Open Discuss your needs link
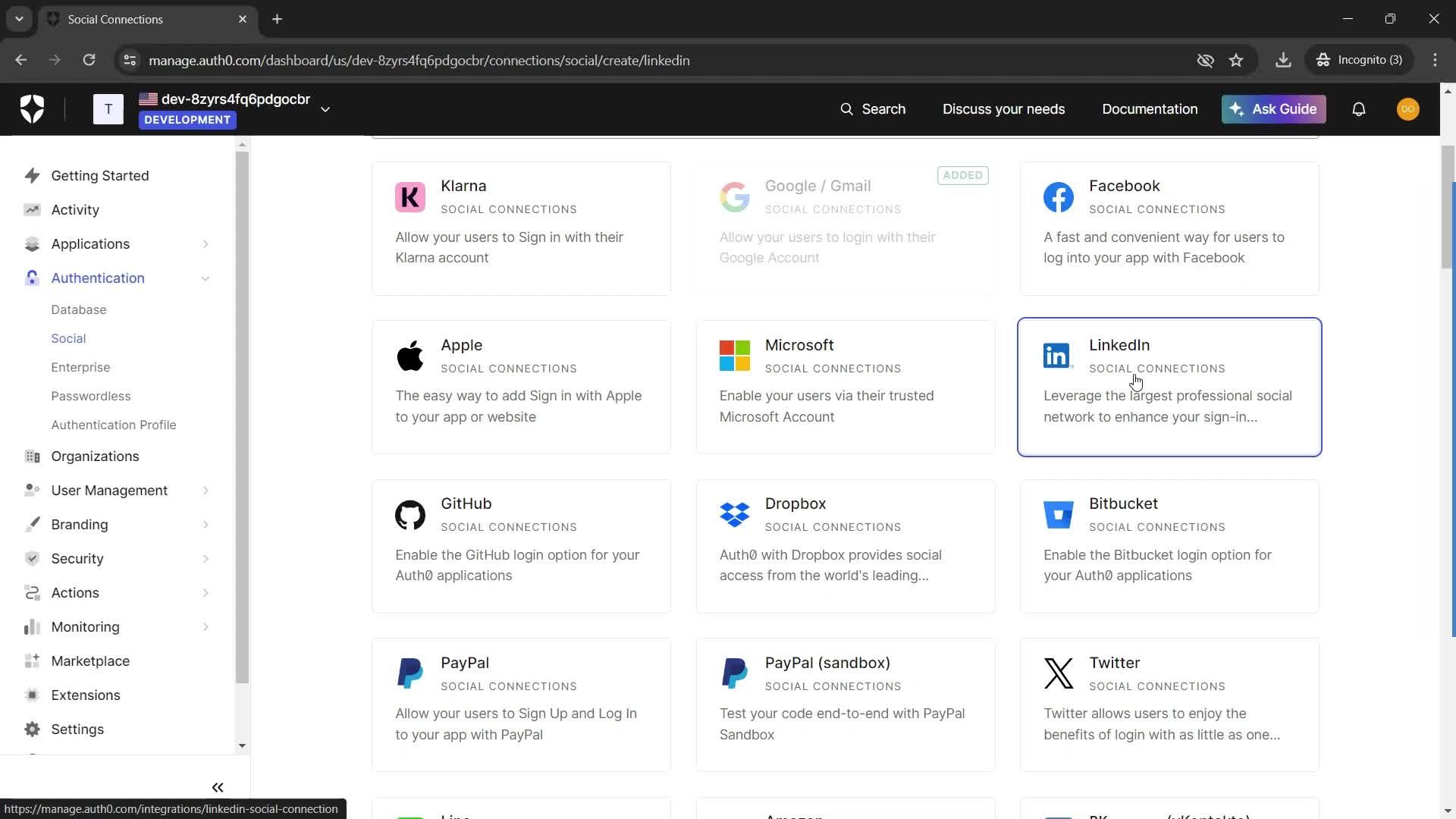 click(1003, 109)
